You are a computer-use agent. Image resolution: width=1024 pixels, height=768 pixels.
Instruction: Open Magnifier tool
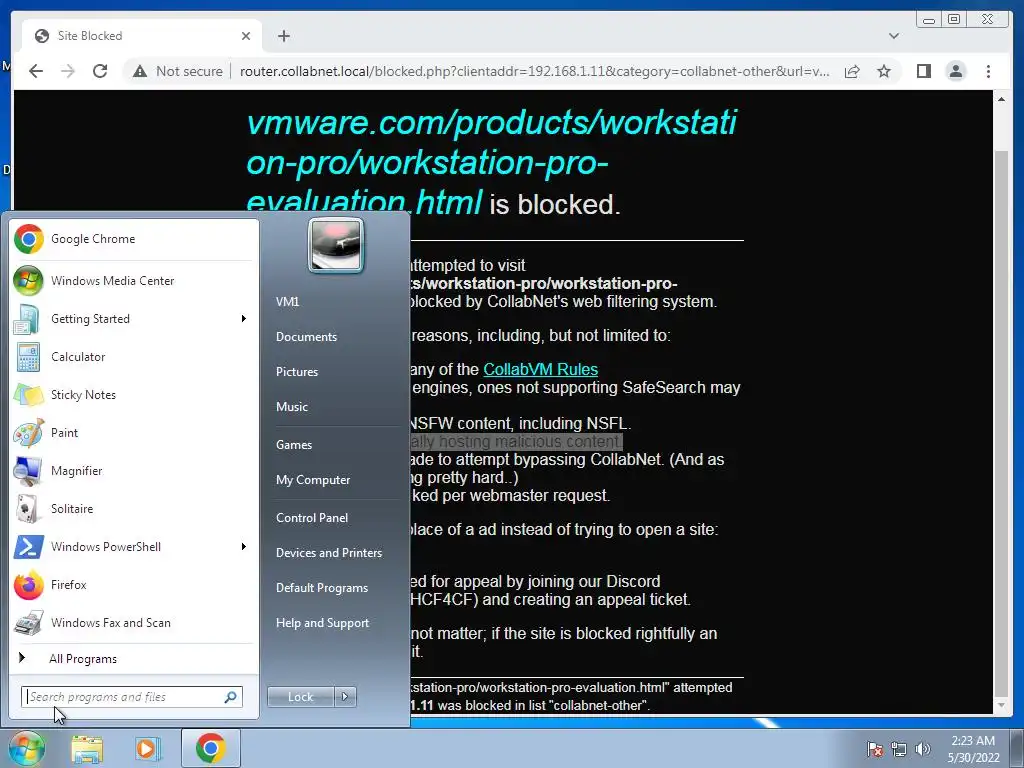(133, 471)
